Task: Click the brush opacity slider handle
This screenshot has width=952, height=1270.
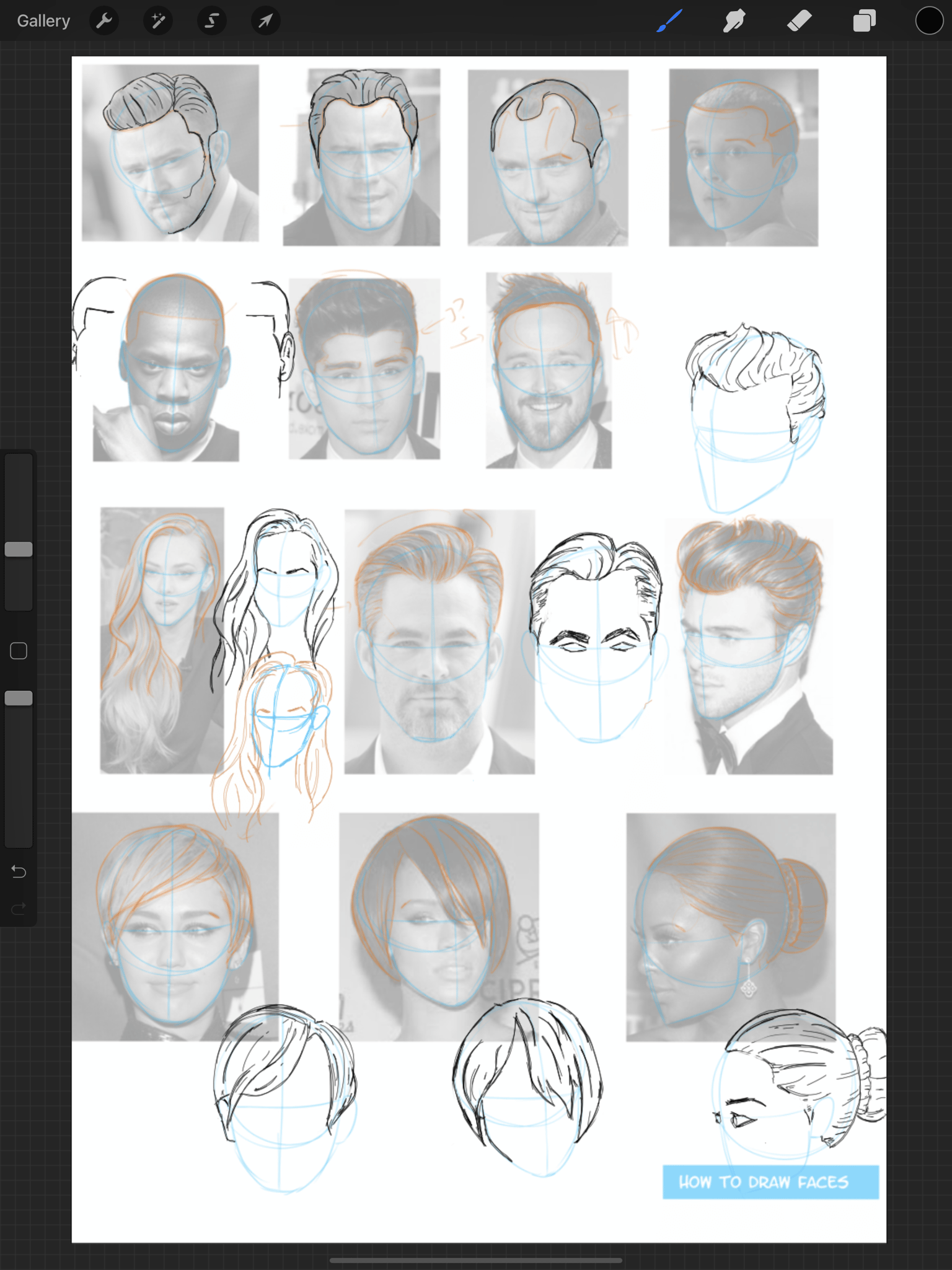Action: 19,699
